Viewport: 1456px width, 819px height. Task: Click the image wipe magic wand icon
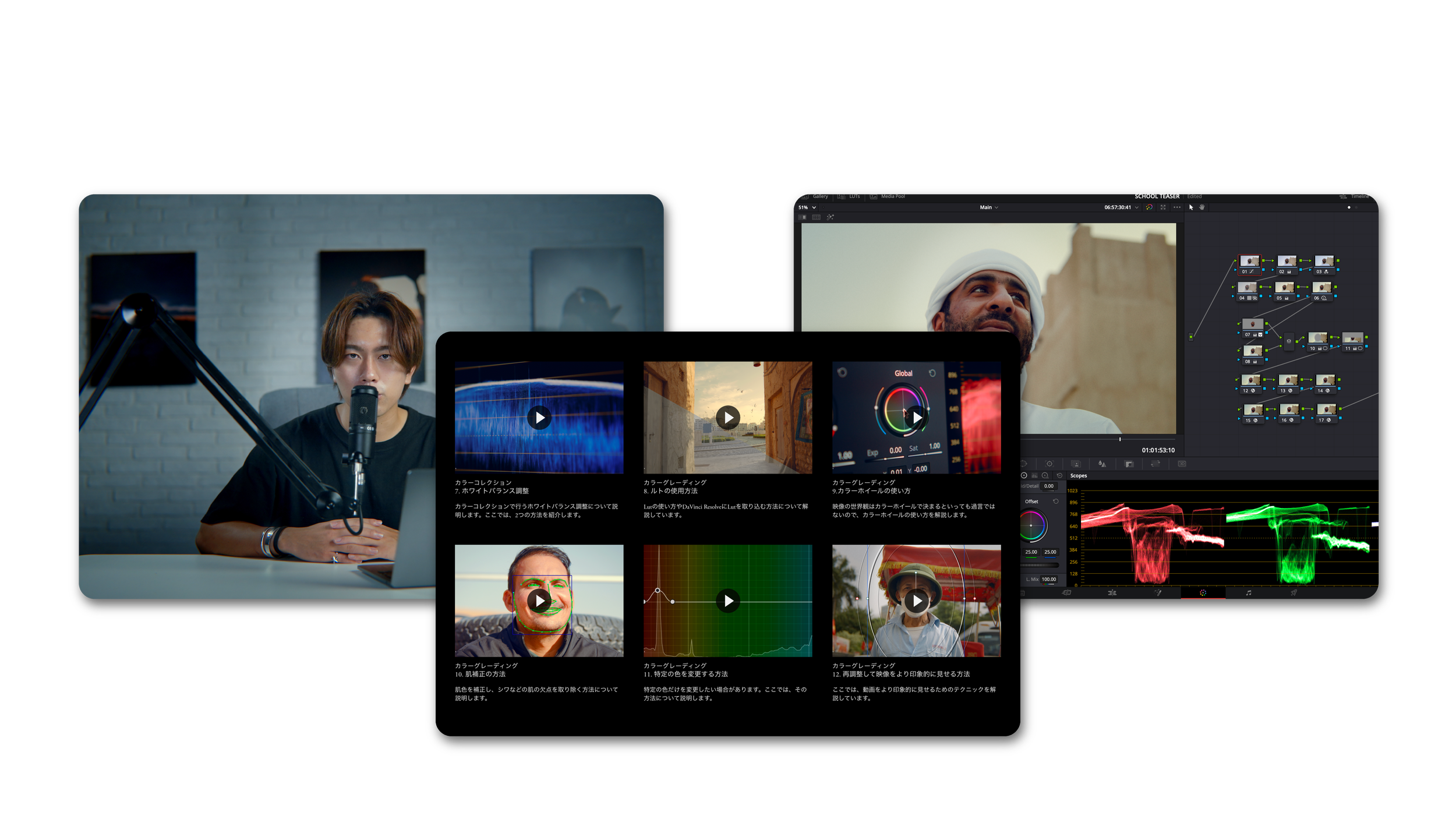(x=830, y=217)
